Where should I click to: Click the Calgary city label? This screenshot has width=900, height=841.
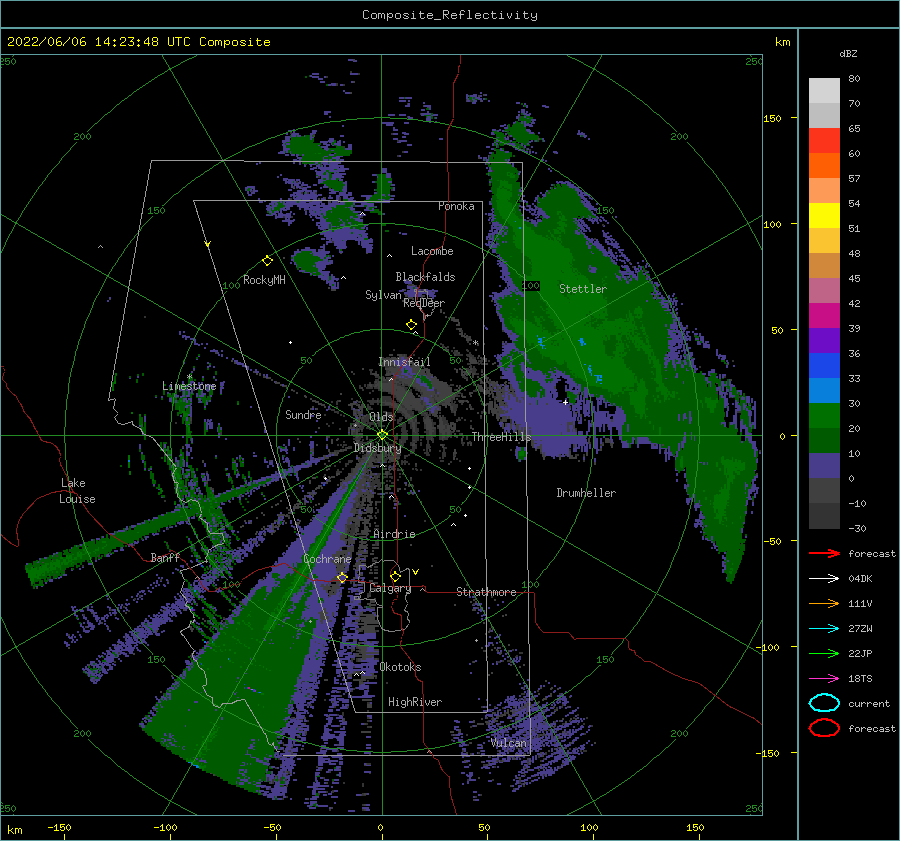[390, 588]
